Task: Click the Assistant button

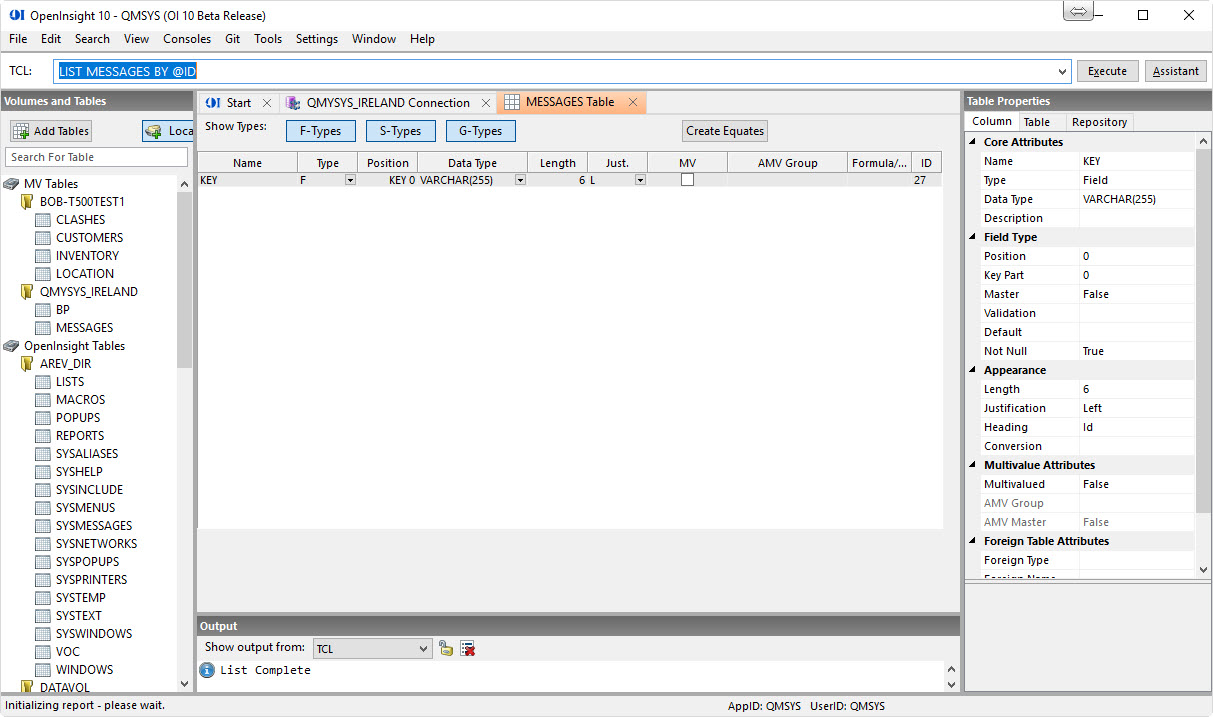Action: (1176, 71)
